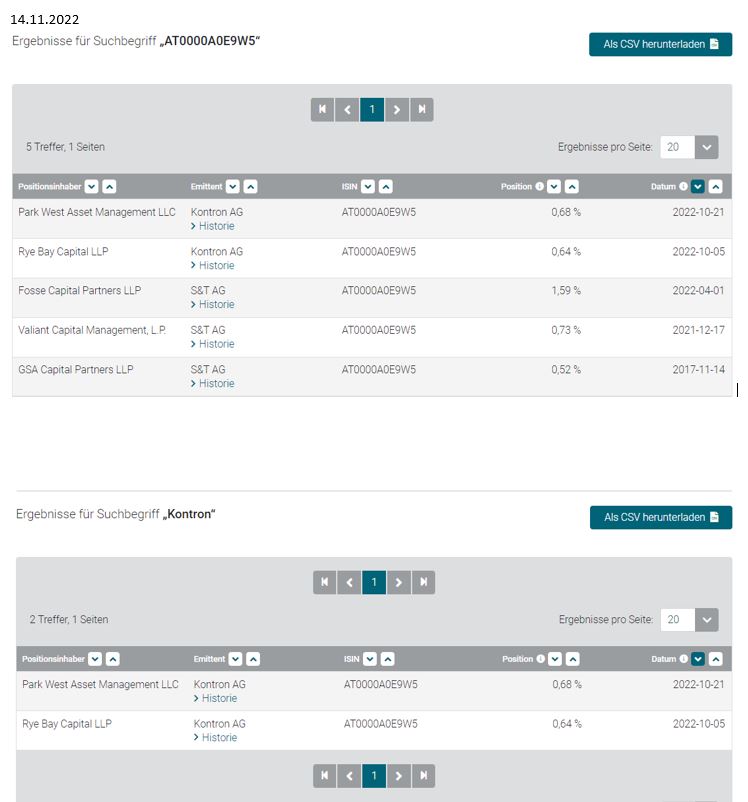Sort ISIN descending in the Kontron results table
The image size is (748, 802).
[x=369, y=658]
